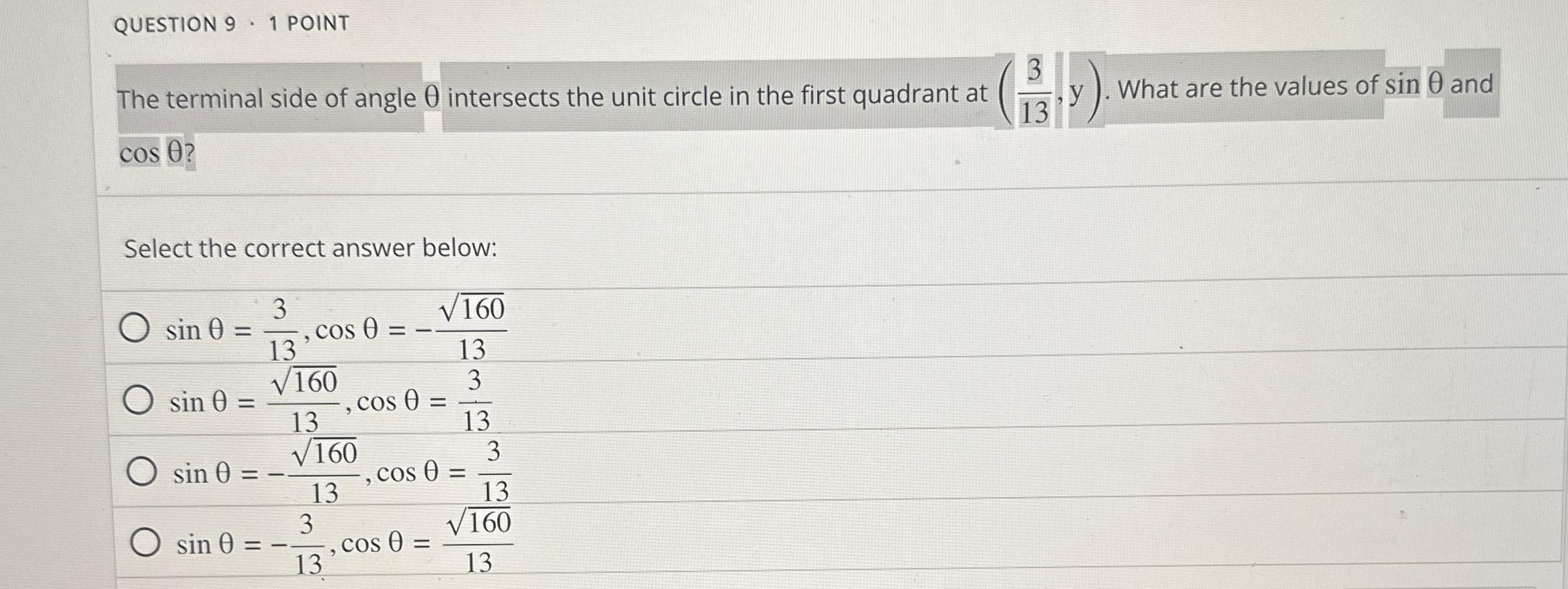Click the √160/13 value in the first option
The image size is (1568, 589).
[x=475, y=328]
